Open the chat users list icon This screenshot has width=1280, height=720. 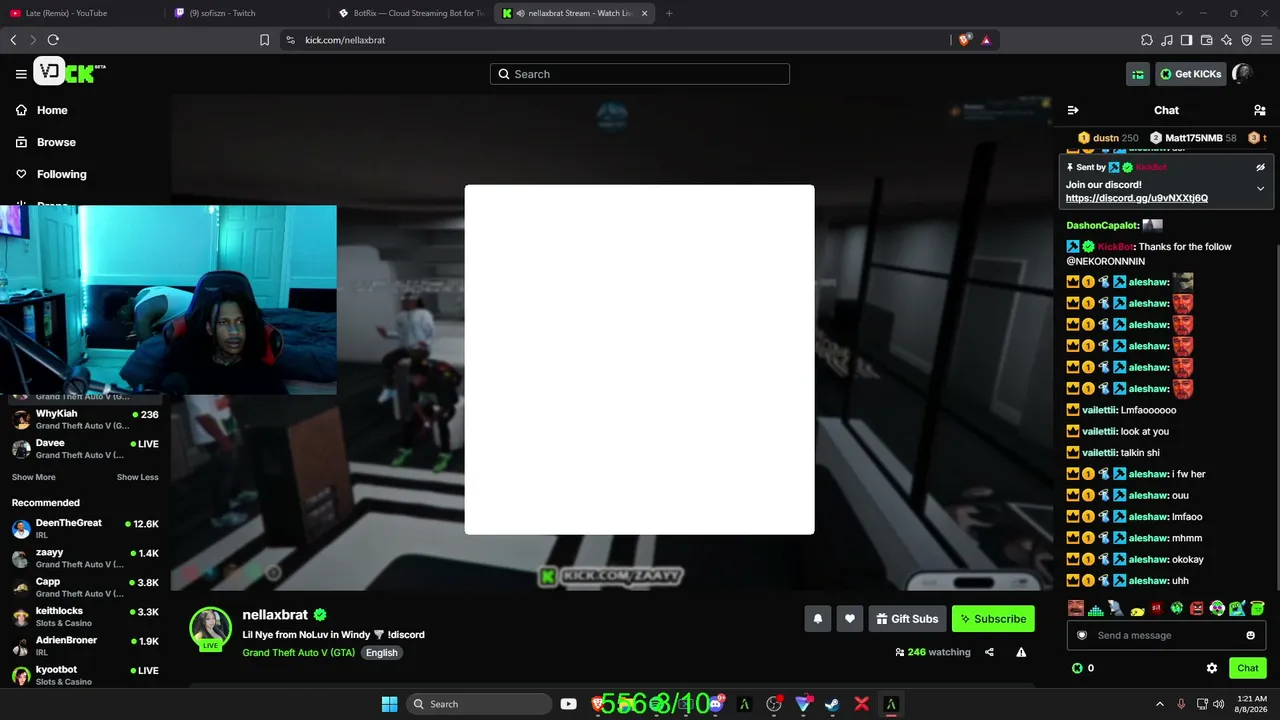(x=1260, y=110)
